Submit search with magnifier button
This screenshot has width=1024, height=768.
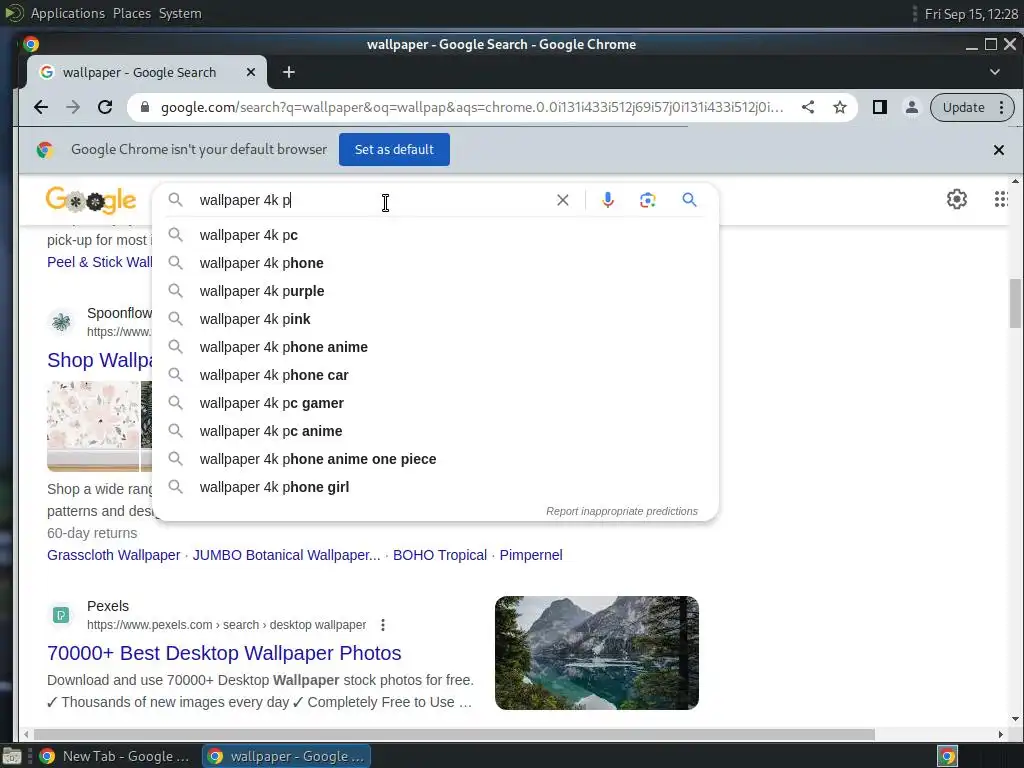[x=689, y=200]
